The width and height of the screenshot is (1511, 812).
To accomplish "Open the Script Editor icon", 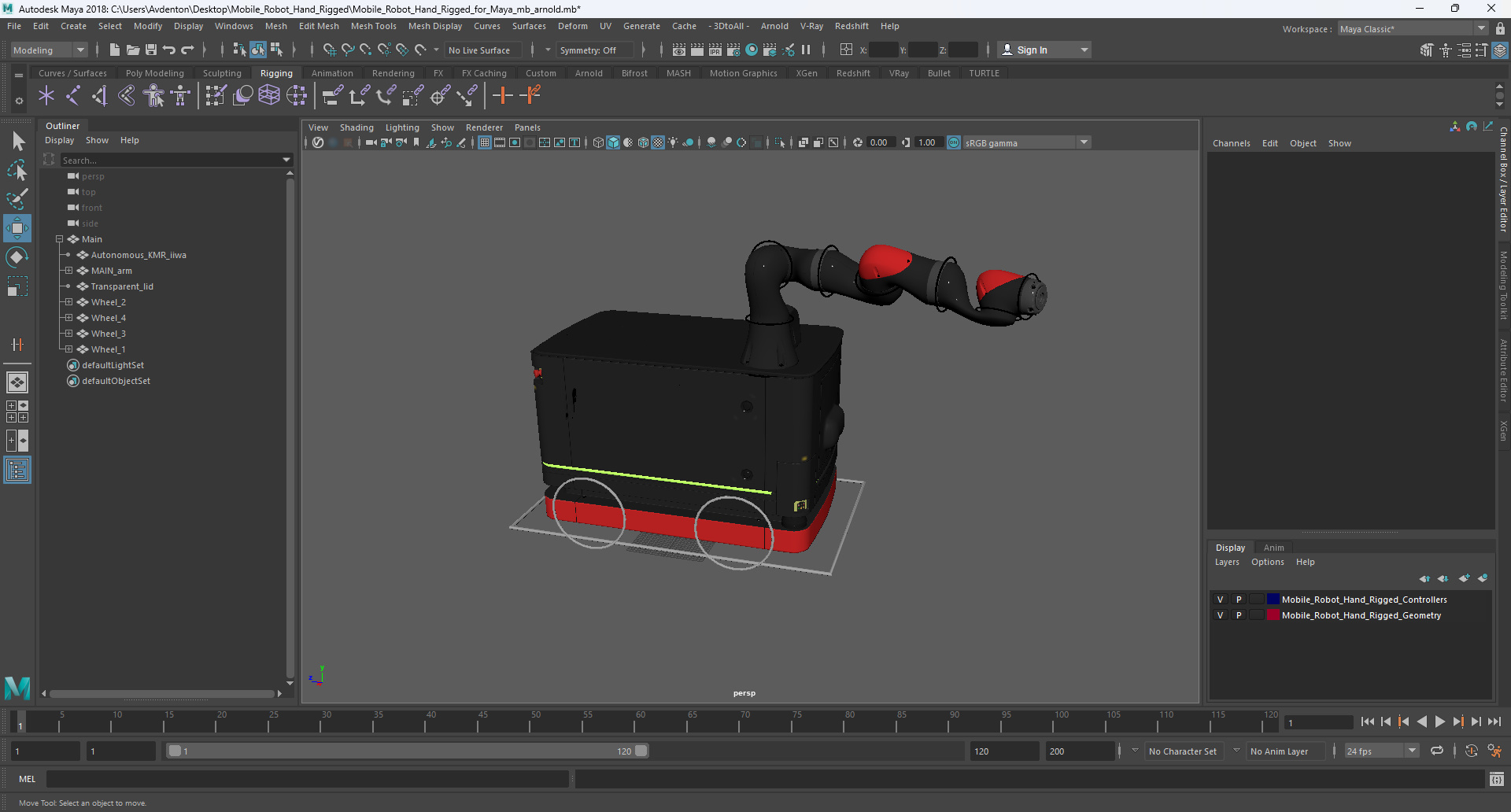I will click(1497, 779).
